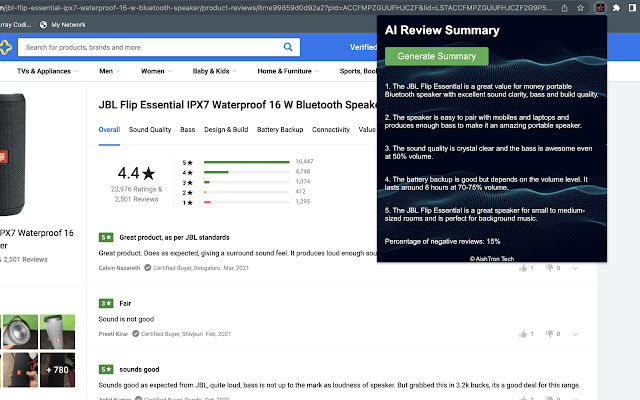This screenshot has width=640, height=400.
Task: Open the My Network bookmark
Action: point(62,24)
